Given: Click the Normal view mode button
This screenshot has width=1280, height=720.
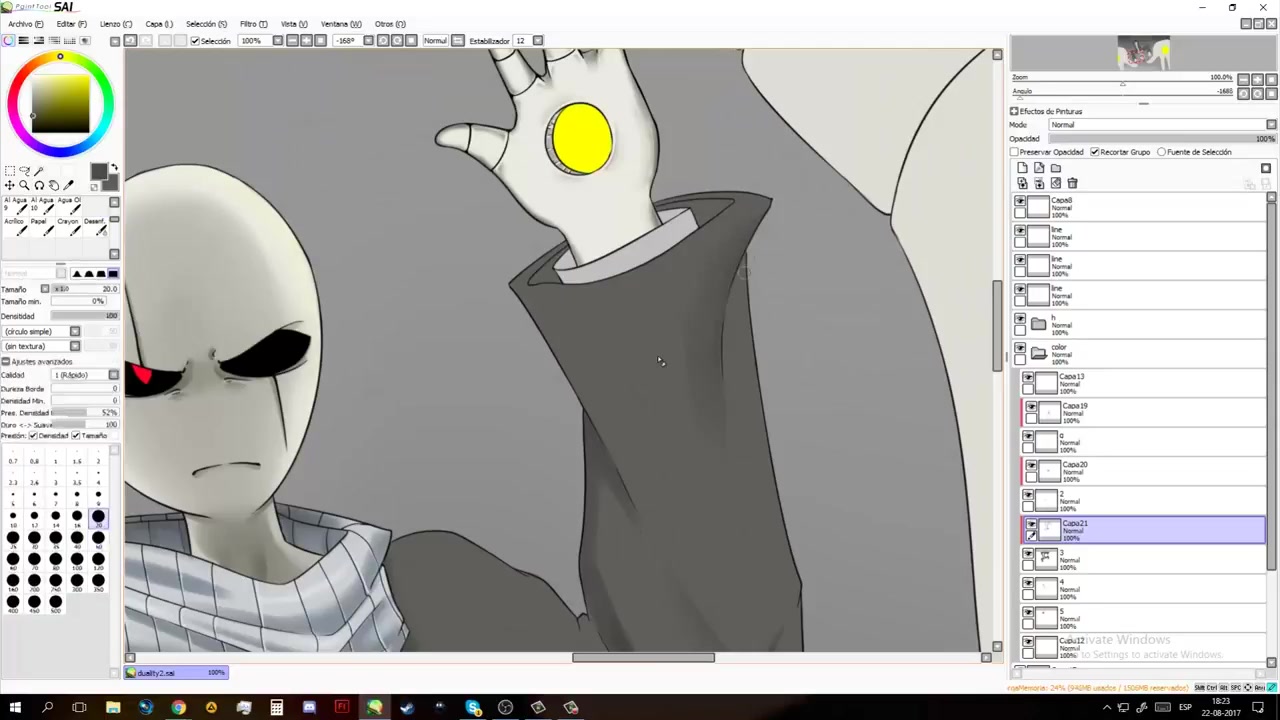Looking at the screenshot, I should pos(435,40).
